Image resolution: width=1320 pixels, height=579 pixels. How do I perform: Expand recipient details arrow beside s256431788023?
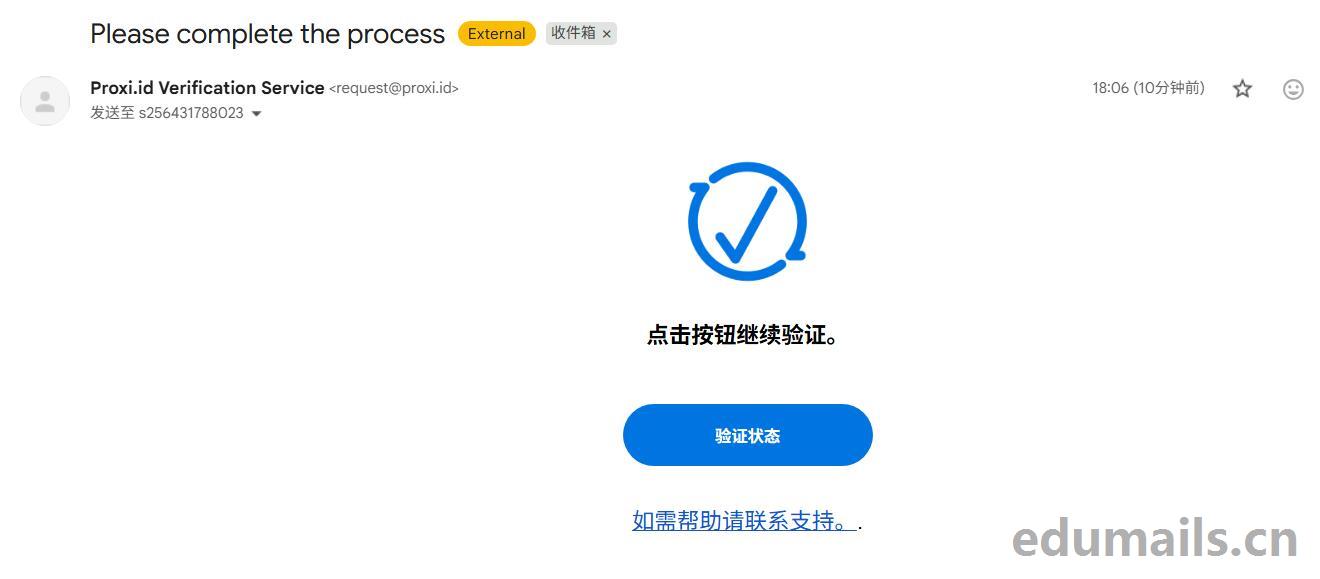(x=256, y=114)
